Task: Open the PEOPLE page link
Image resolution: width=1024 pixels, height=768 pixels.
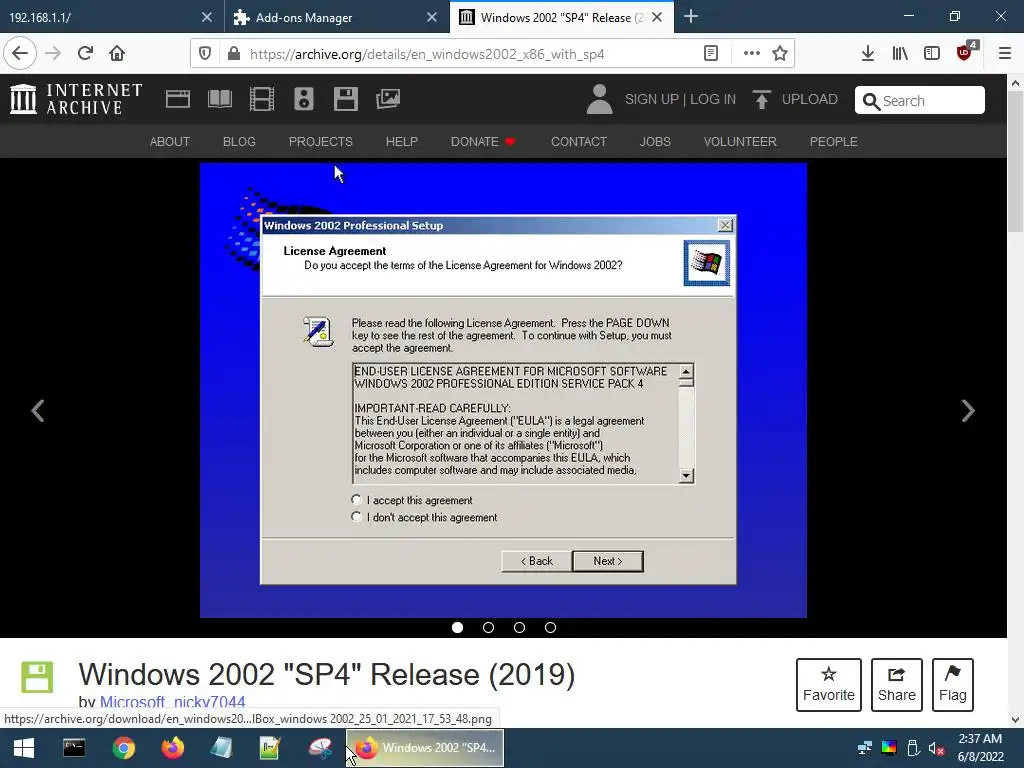Action: (833, 142)
